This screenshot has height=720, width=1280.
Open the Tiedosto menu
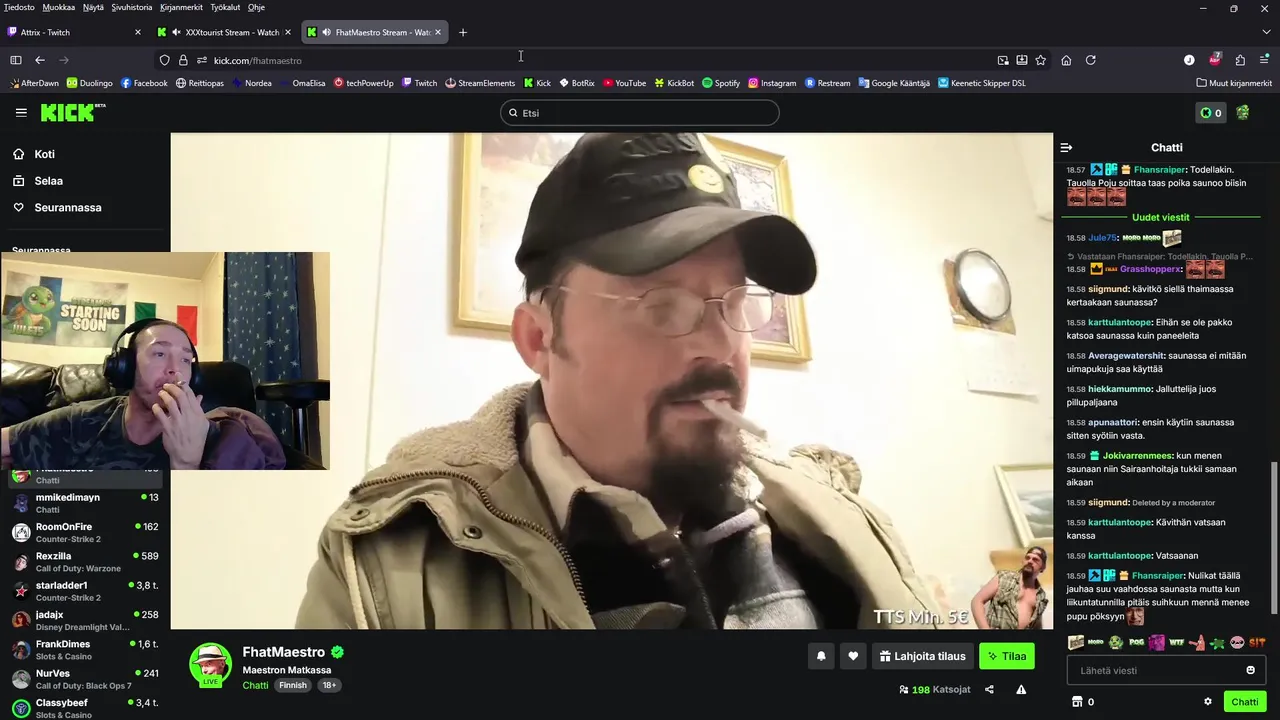[x=19, y=7]
